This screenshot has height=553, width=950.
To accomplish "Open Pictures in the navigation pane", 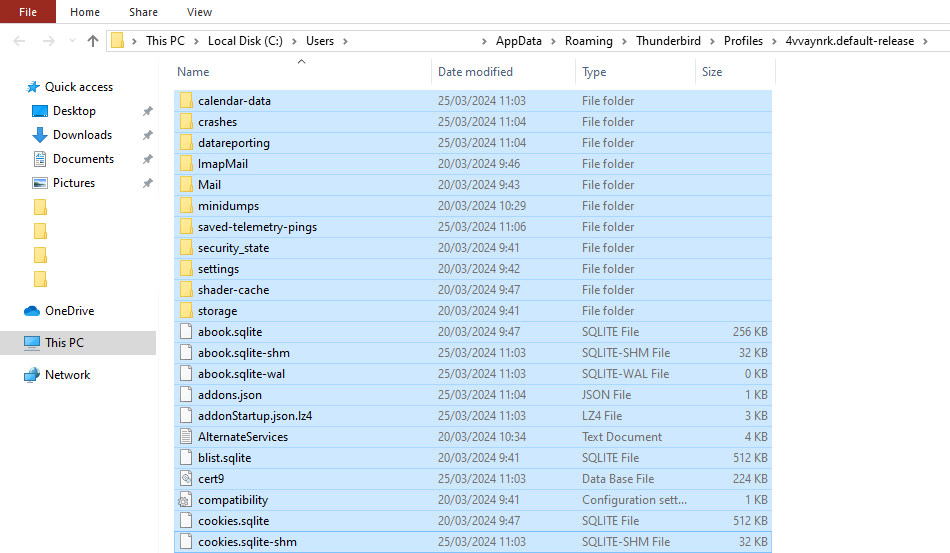I will [74, 183].
